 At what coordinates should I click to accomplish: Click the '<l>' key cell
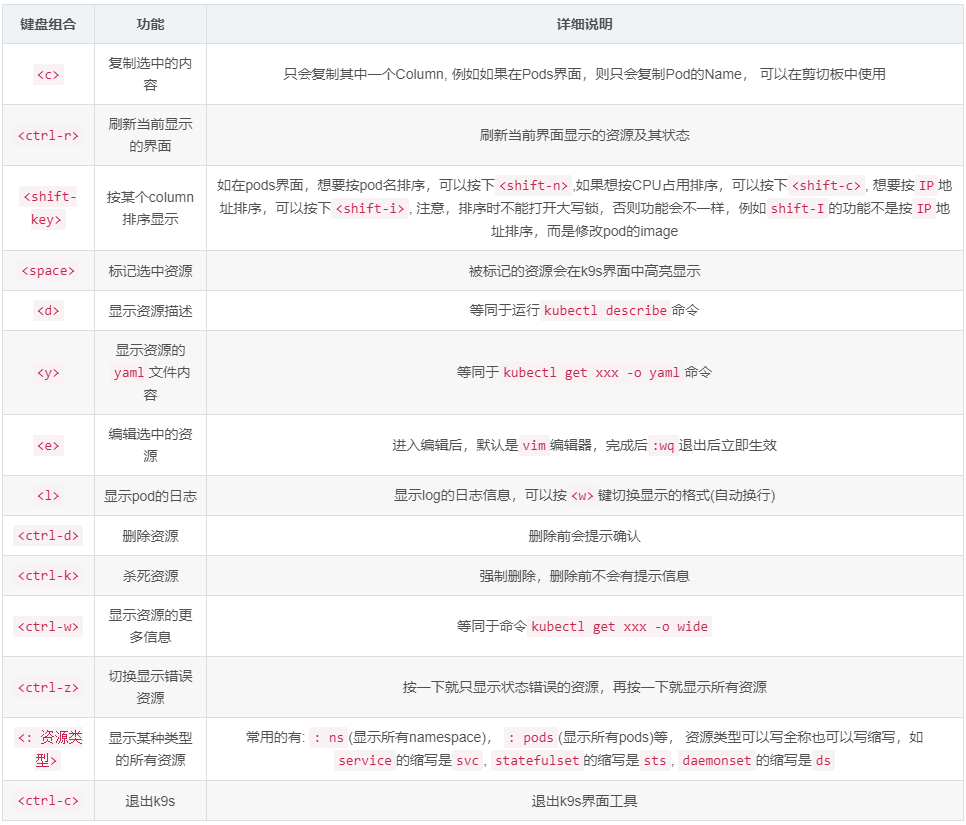pyautogui.click(x=48, y=495)
